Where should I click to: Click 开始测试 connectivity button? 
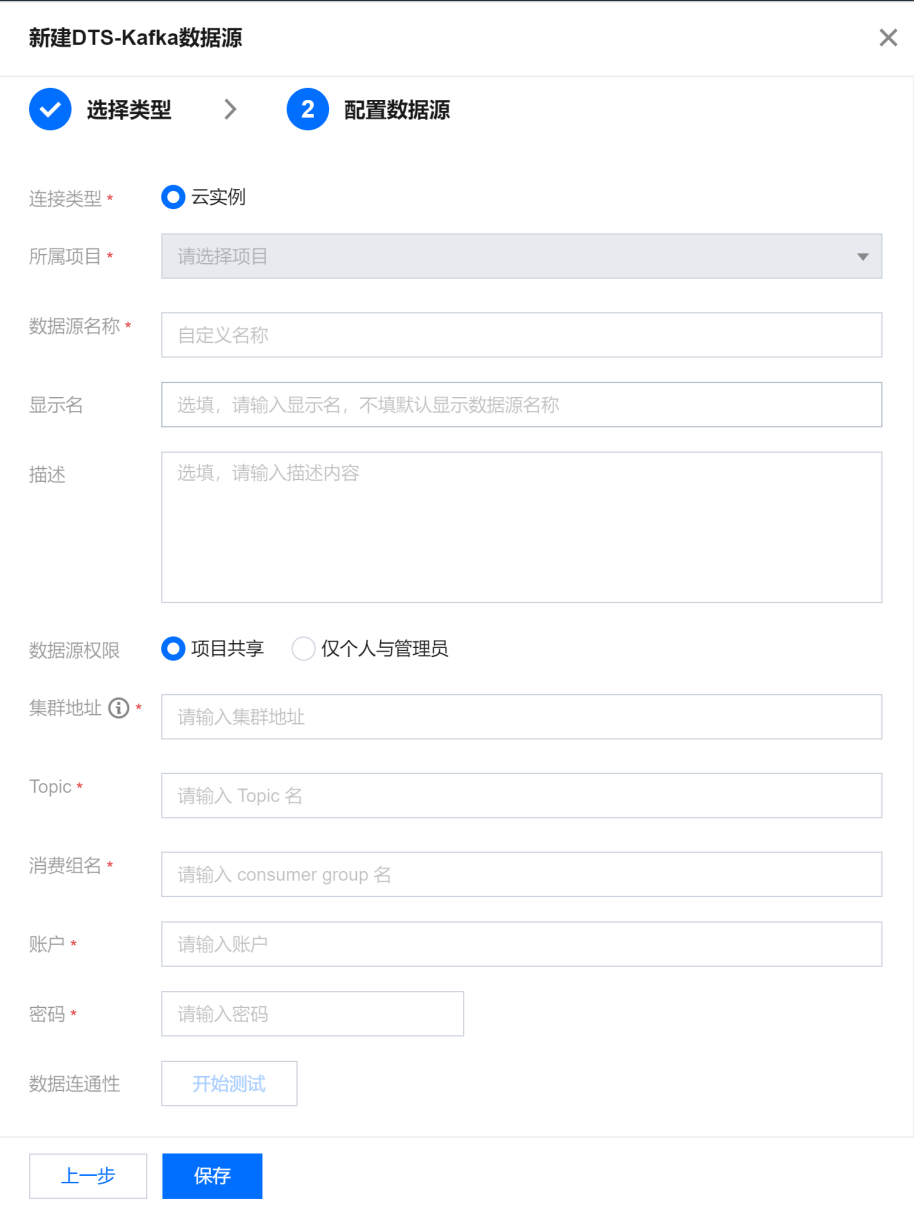pyautogui.click(x=229, y=1084)
